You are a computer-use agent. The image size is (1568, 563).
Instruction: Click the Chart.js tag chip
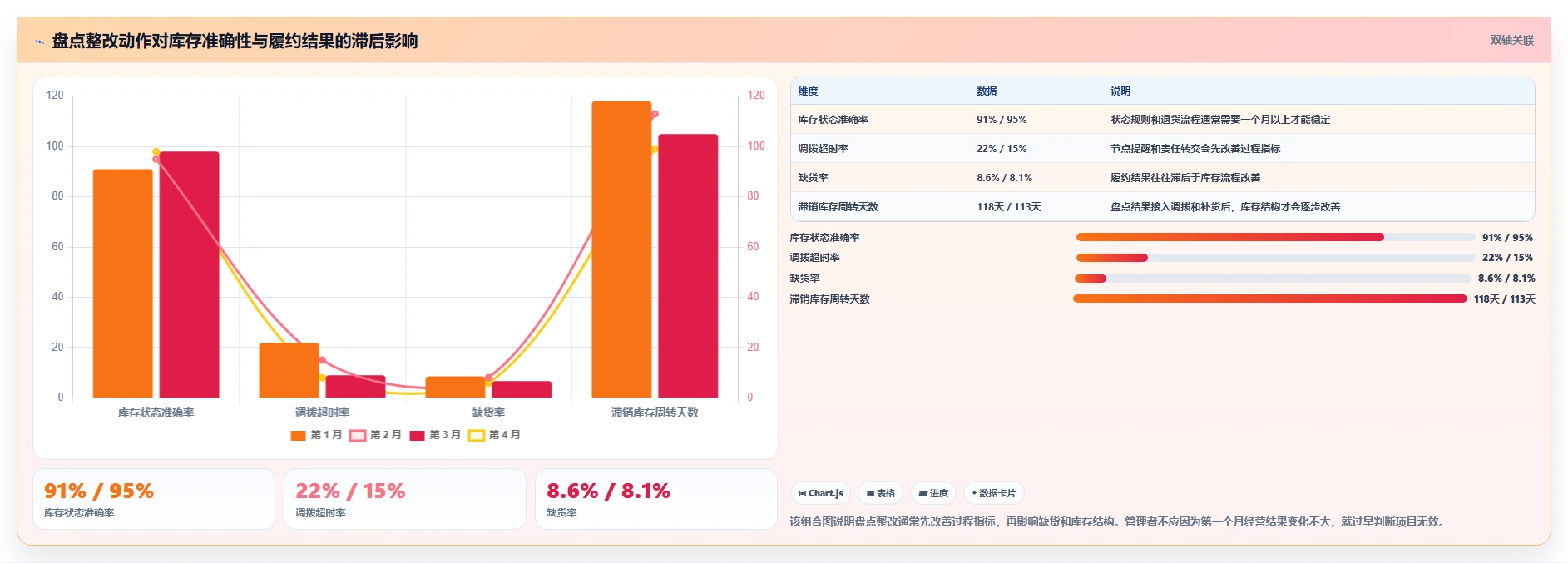pyautogui.click(x=820, y=493)
